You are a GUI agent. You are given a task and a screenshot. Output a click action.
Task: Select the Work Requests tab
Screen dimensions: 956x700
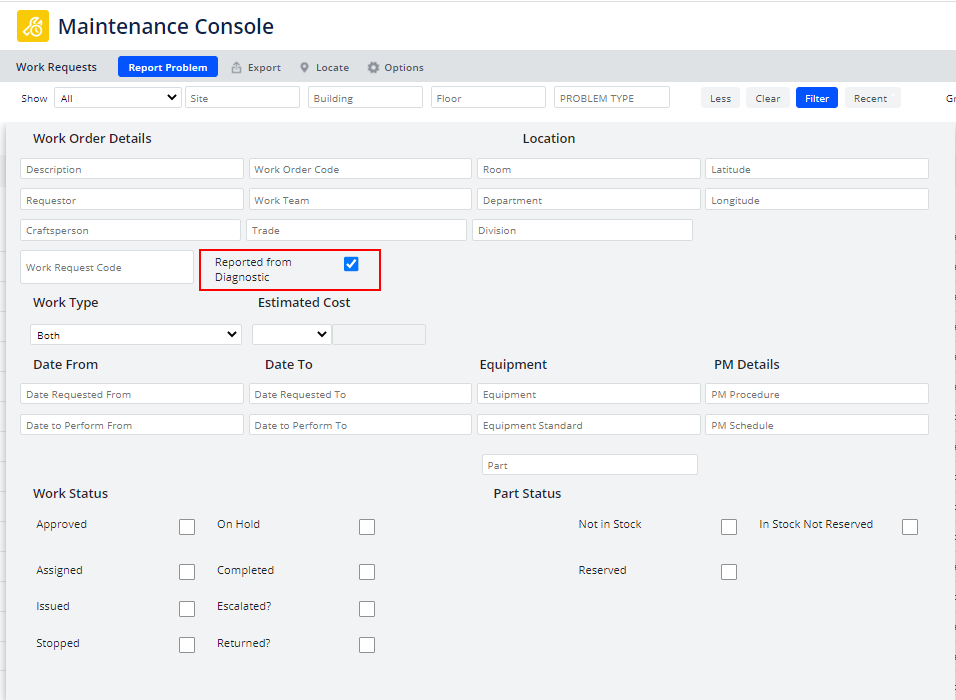(x=56, y=67)
